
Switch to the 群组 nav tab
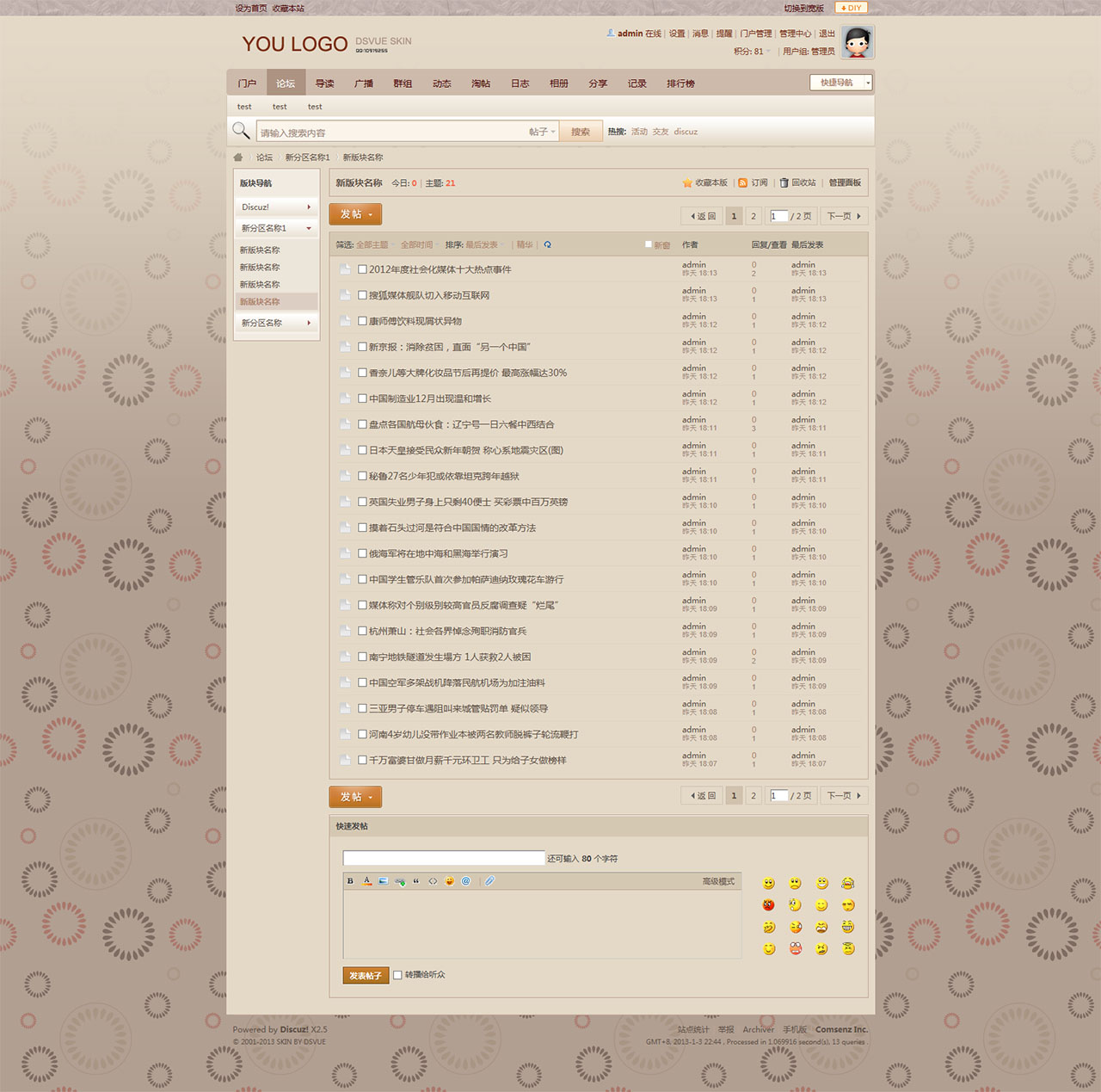coord(403,83)
